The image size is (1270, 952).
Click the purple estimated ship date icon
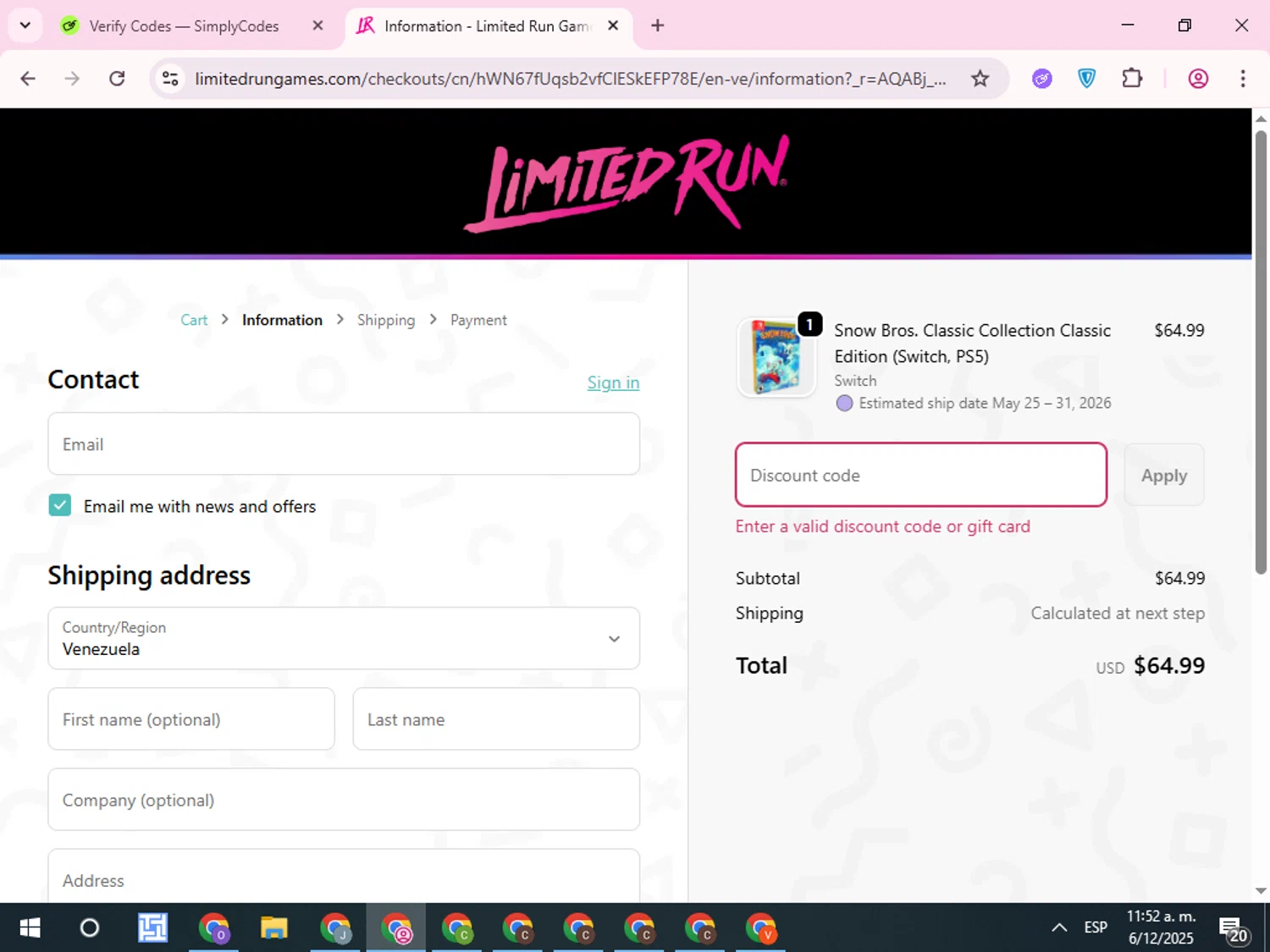tap(844, 404)
